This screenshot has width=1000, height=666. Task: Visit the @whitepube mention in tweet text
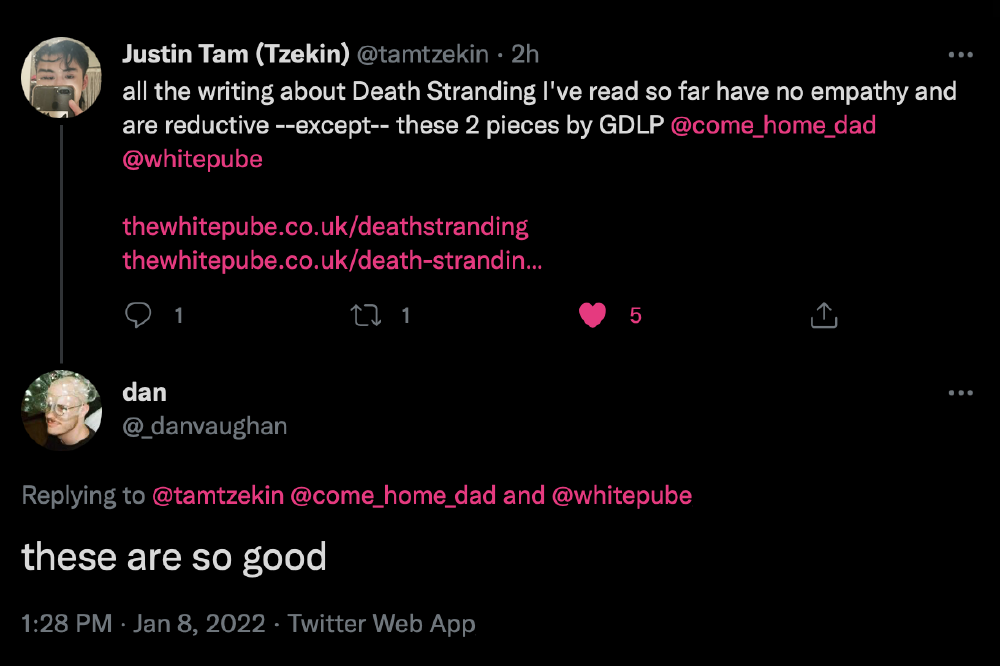tap(192, 159)
